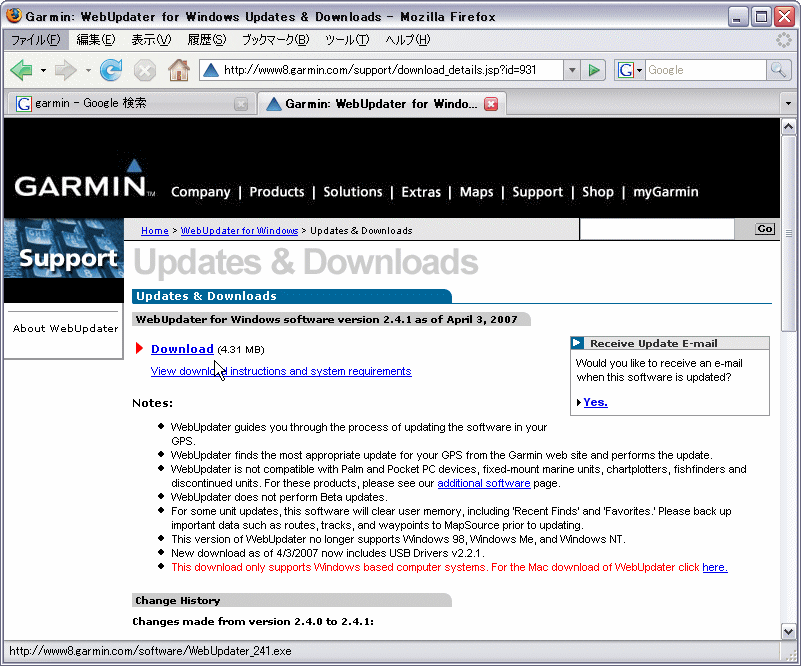Click the Firefox icon in title bar

(x=14, y=16)
